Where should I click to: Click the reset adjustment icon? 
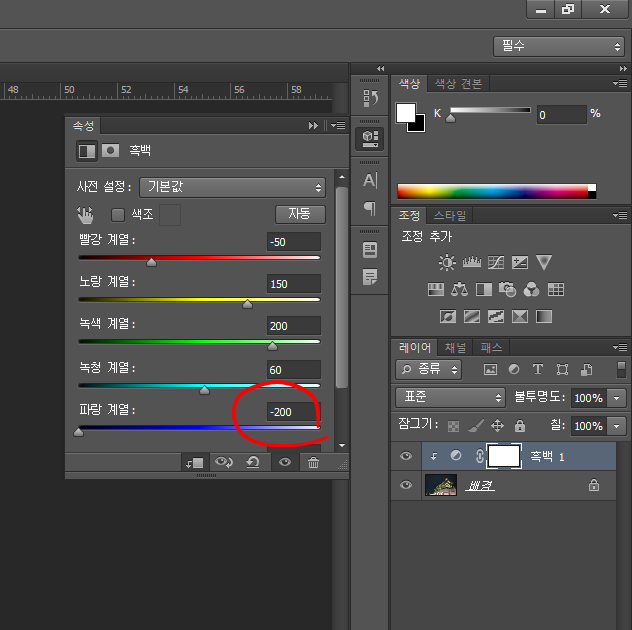click(x=253, y=462)
